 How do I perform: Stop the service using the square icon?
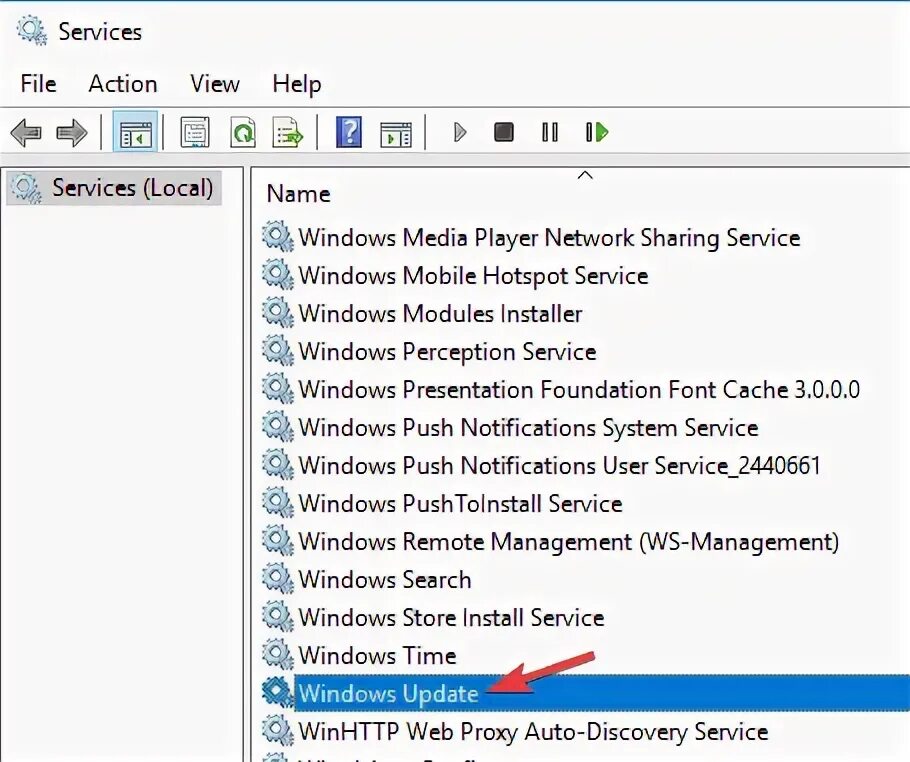(x=502, y=131)
